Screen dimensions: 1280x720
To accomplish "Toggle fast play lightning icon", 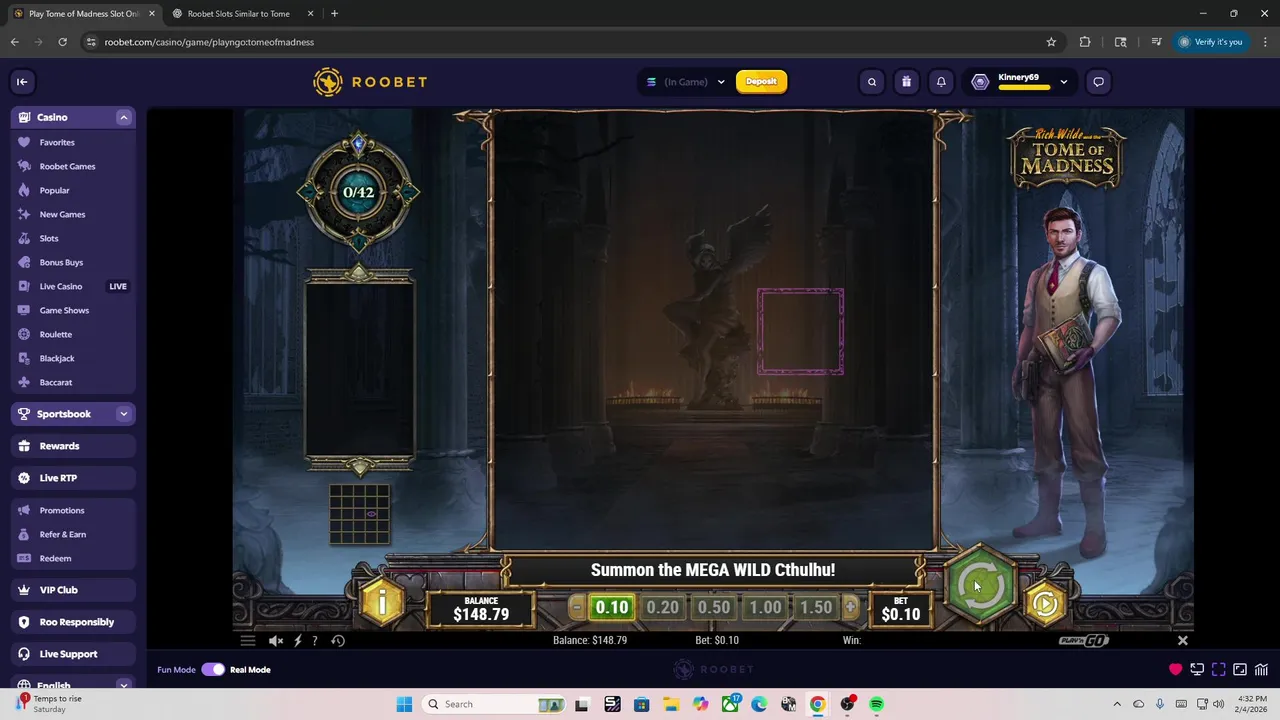I will click(297, 640).
